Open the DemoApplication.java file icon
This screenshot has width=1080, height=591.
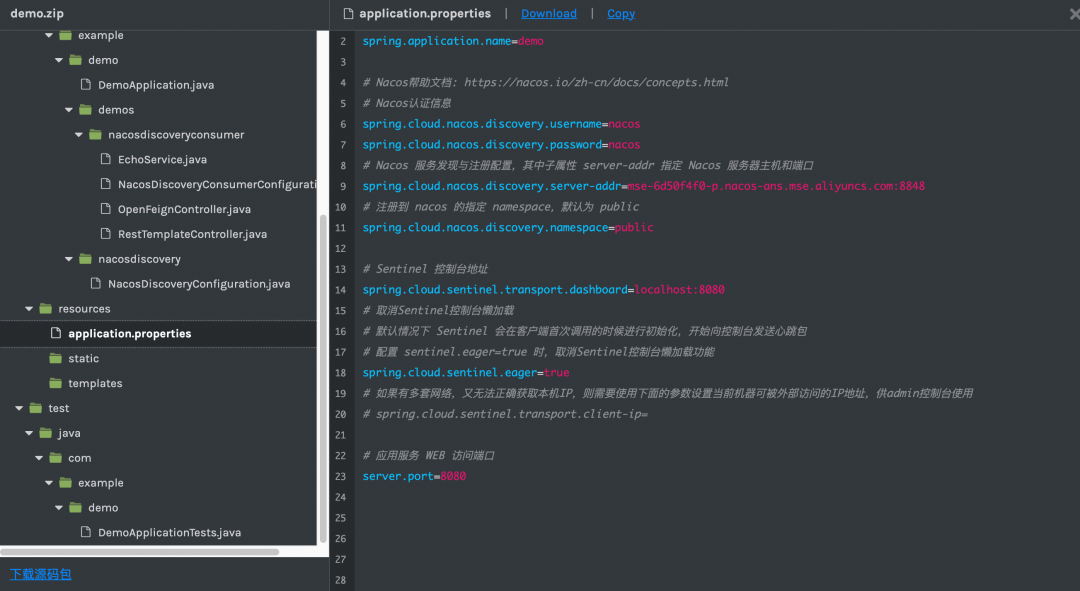click(x=85, y=85)
